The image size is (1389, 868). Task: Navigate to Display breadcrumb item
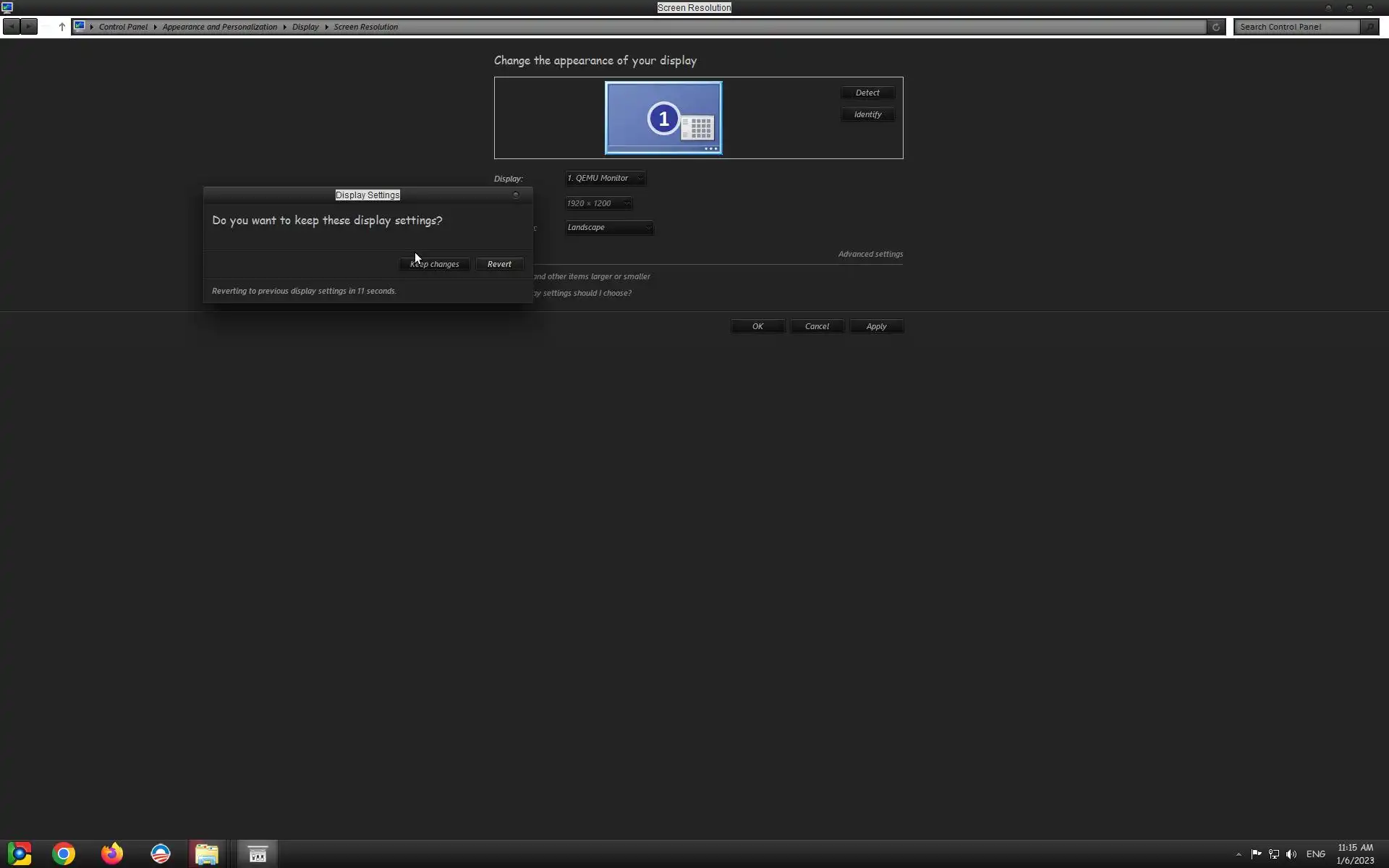click(305, 27)
